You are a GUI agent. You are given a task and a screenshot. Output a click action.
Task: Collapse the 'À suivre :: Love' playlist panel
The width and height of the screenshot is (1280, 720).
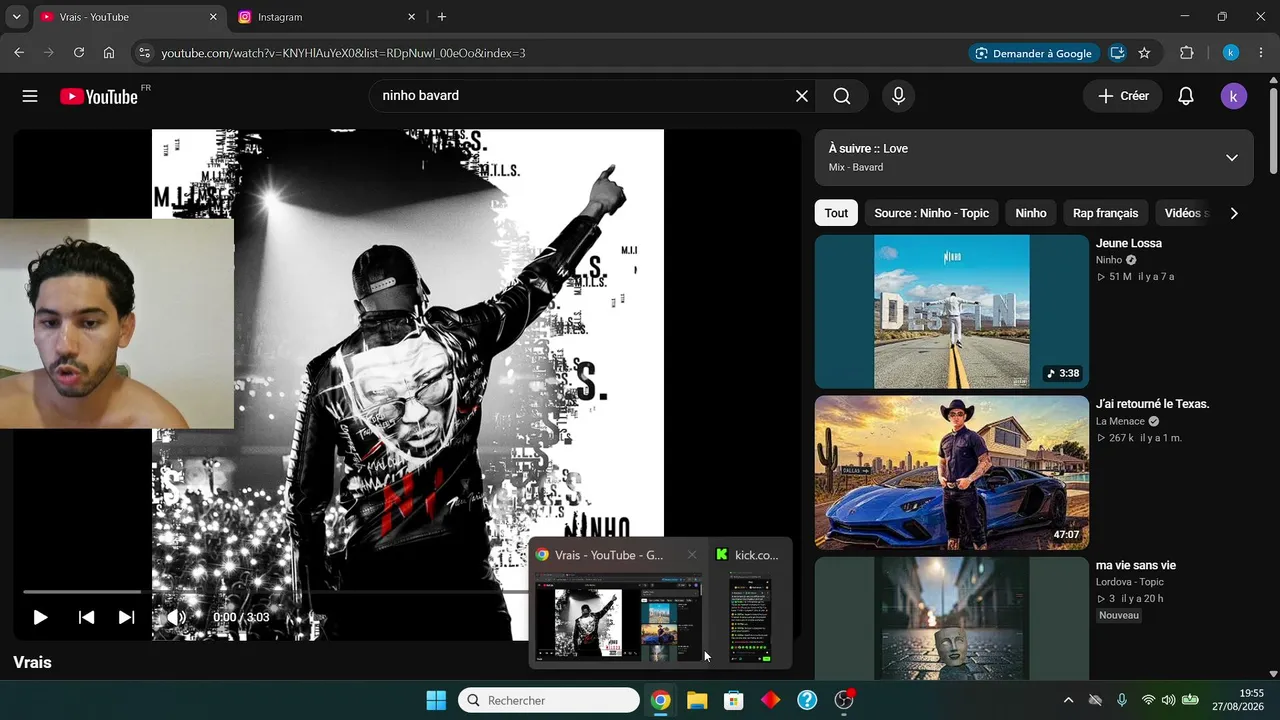click(1232, 157)
